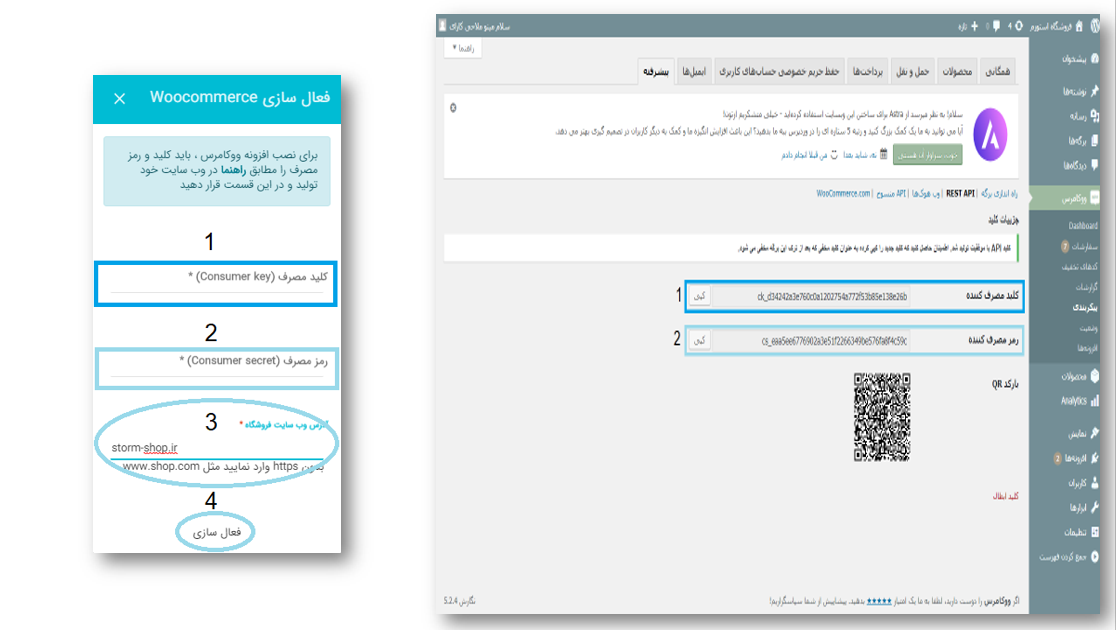The height and width of the screenshot is (630, 1116).
Task: Copy the consumer secret with کپی button
Action: click(x=700, y=341)
